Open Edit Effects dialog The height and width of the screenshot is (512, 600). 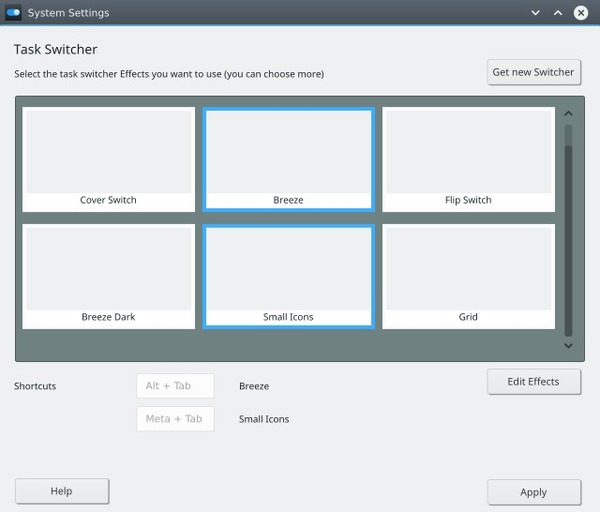tap(533, 382)
